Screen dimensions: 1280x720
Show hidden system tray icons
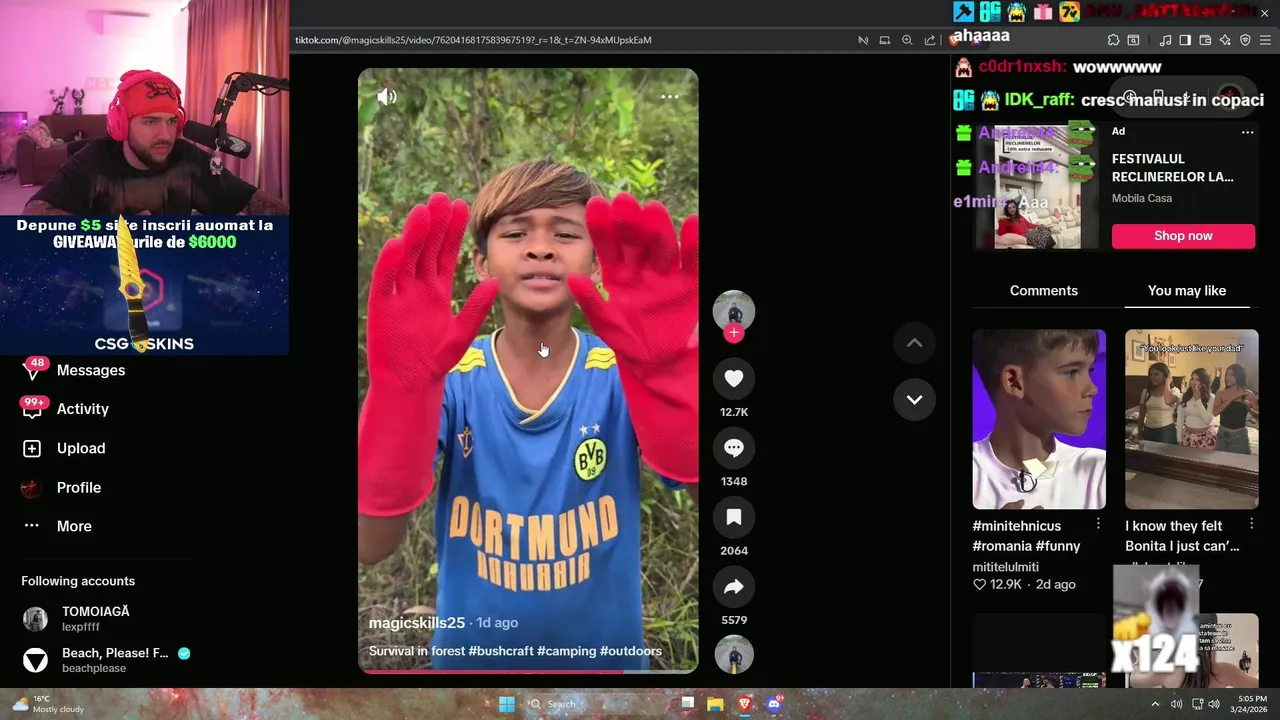pos(1156,704)
